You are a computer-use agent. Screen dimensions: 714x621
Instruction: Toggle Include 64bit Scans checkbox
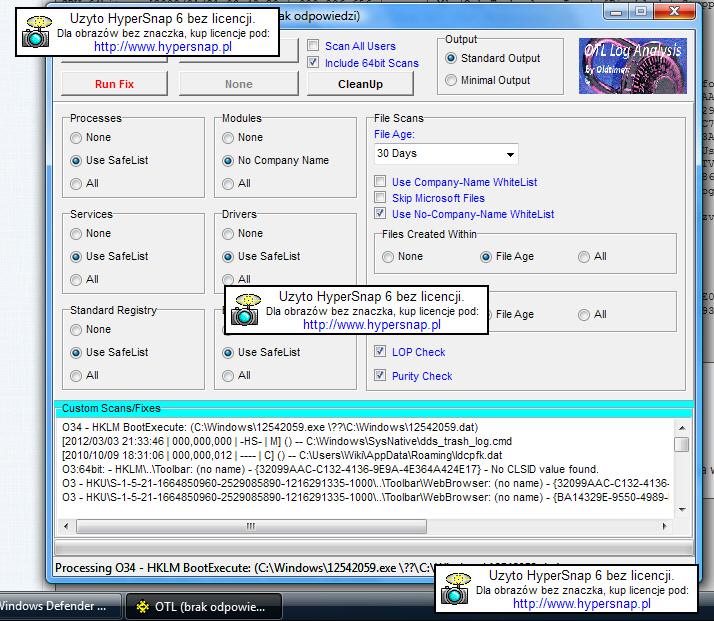[313, 62]
